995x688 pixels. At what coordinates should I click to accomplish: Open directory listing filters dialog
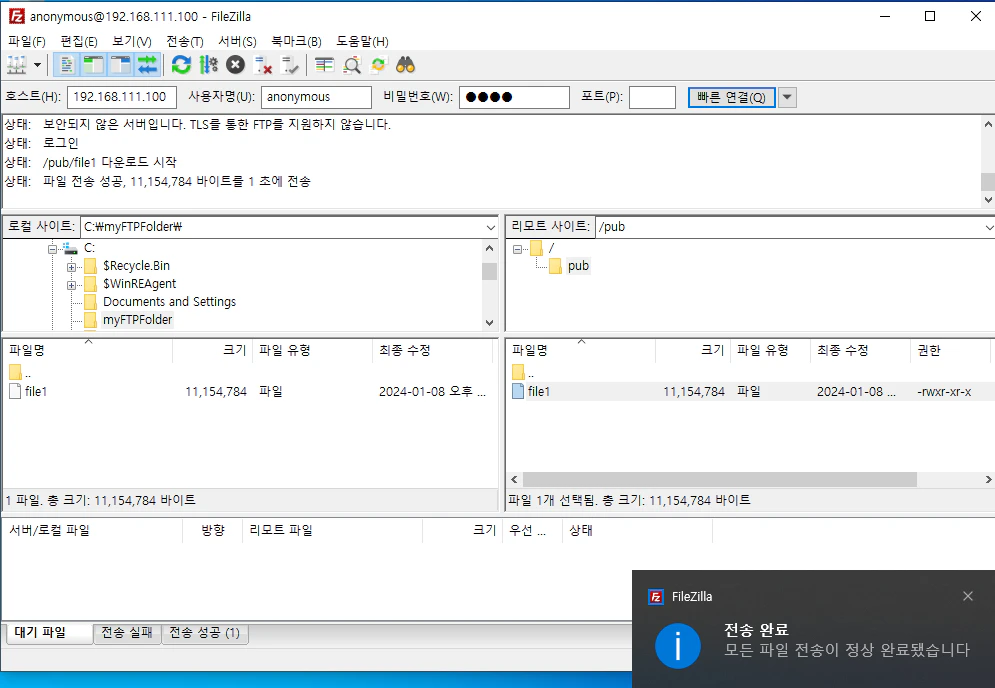pyautogui.click(x=324, y=65)
